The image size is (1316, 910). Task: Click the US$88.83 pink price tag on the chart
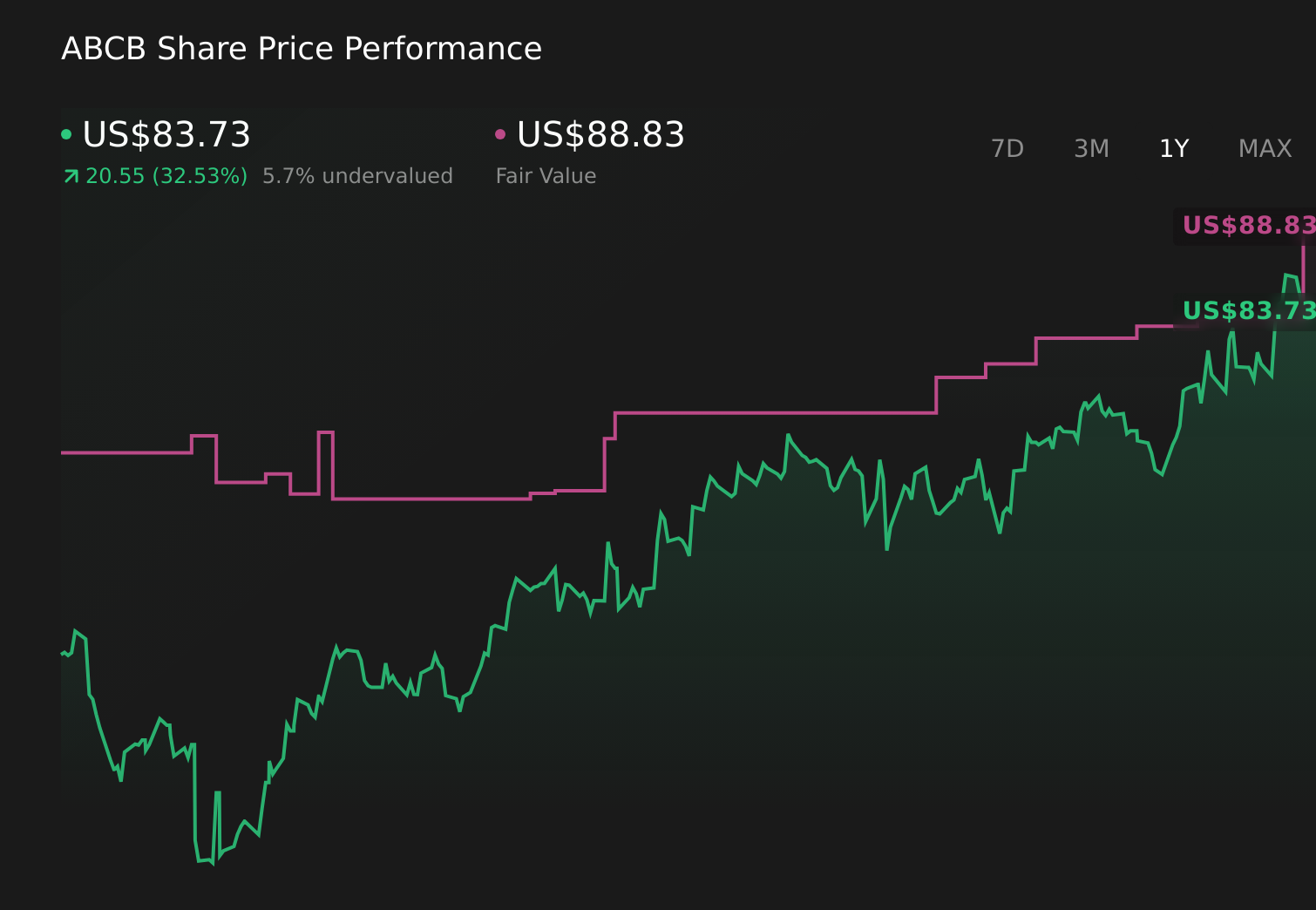pos(1246,226)
